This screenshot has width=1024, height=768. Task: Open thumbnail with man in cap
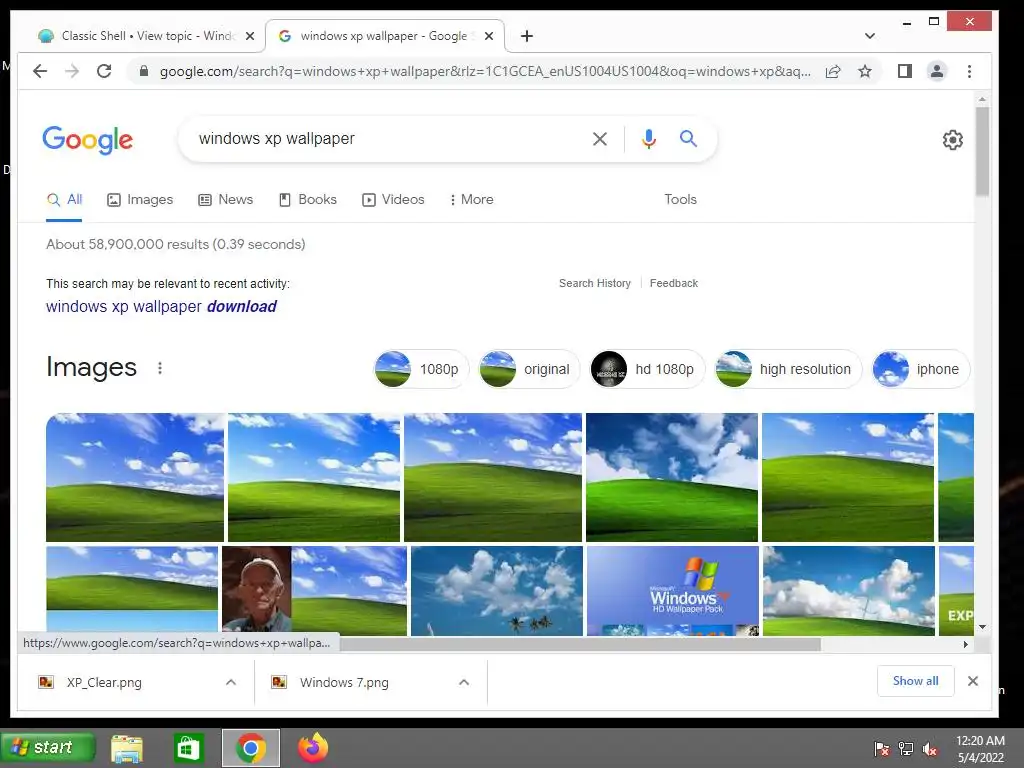tap(314, 591)
